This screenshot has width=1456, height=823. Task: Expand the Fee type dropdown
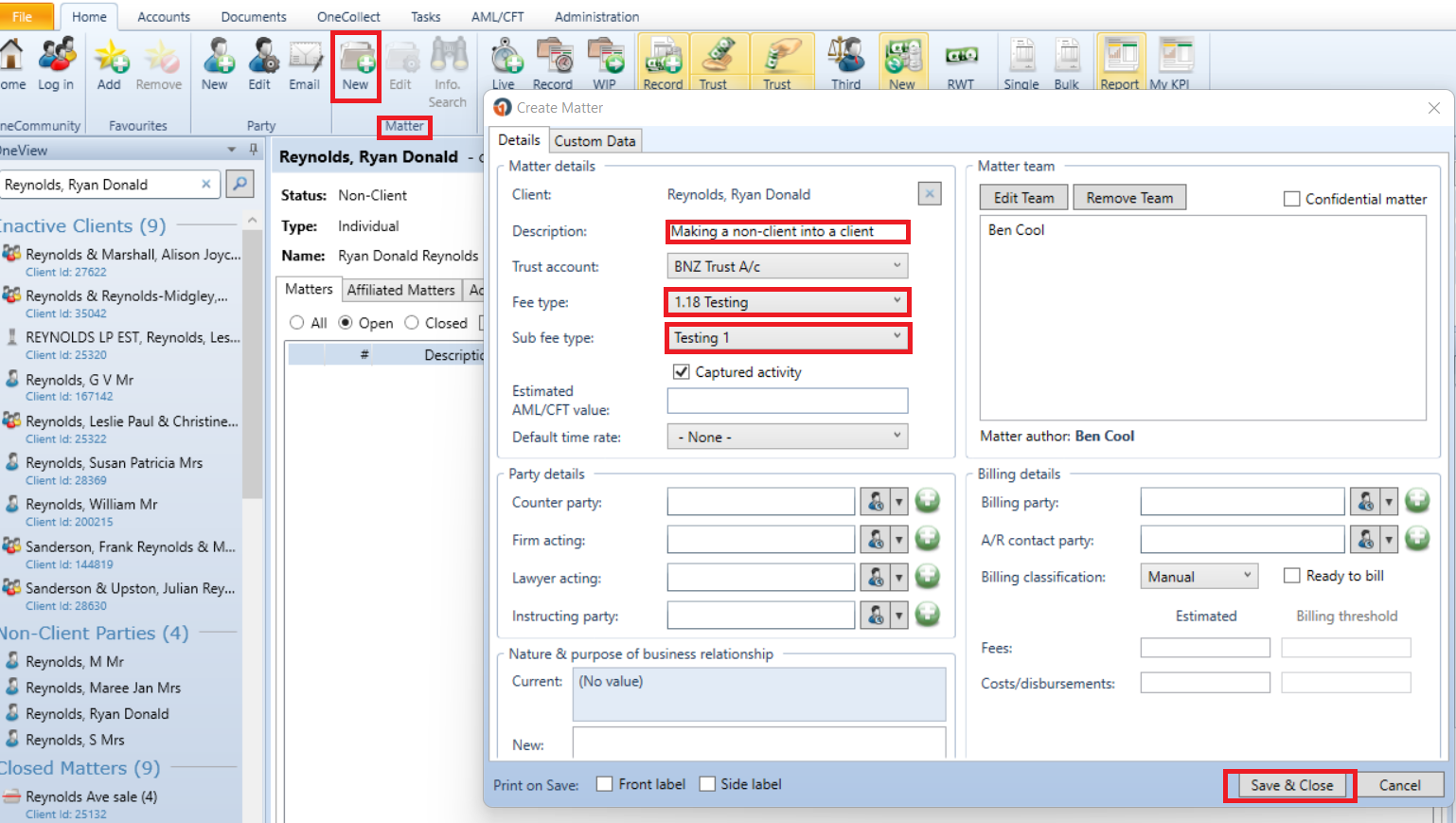(788, 302)
